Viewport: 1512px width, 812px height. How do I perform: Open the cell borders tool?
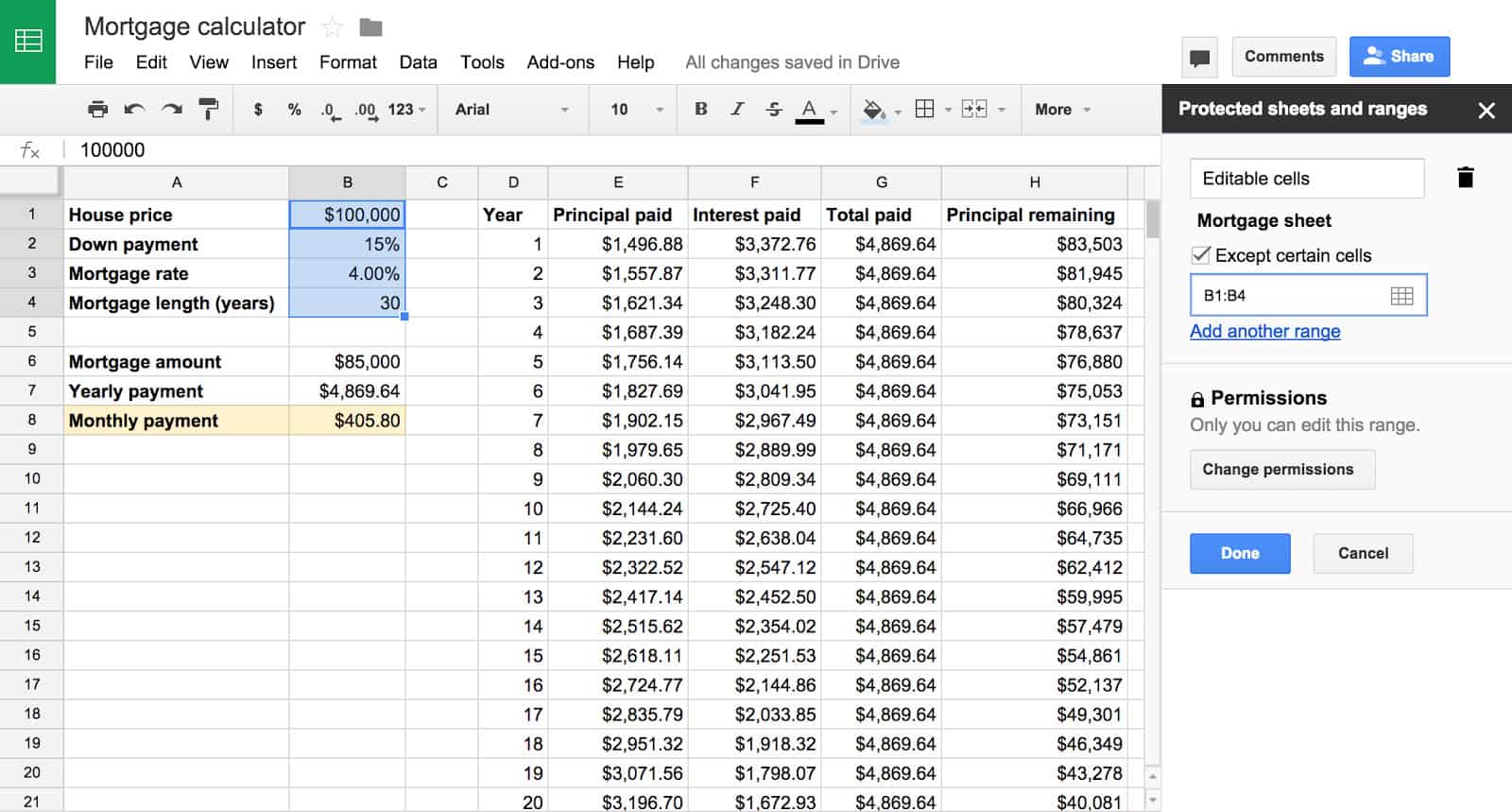(925, 110)
